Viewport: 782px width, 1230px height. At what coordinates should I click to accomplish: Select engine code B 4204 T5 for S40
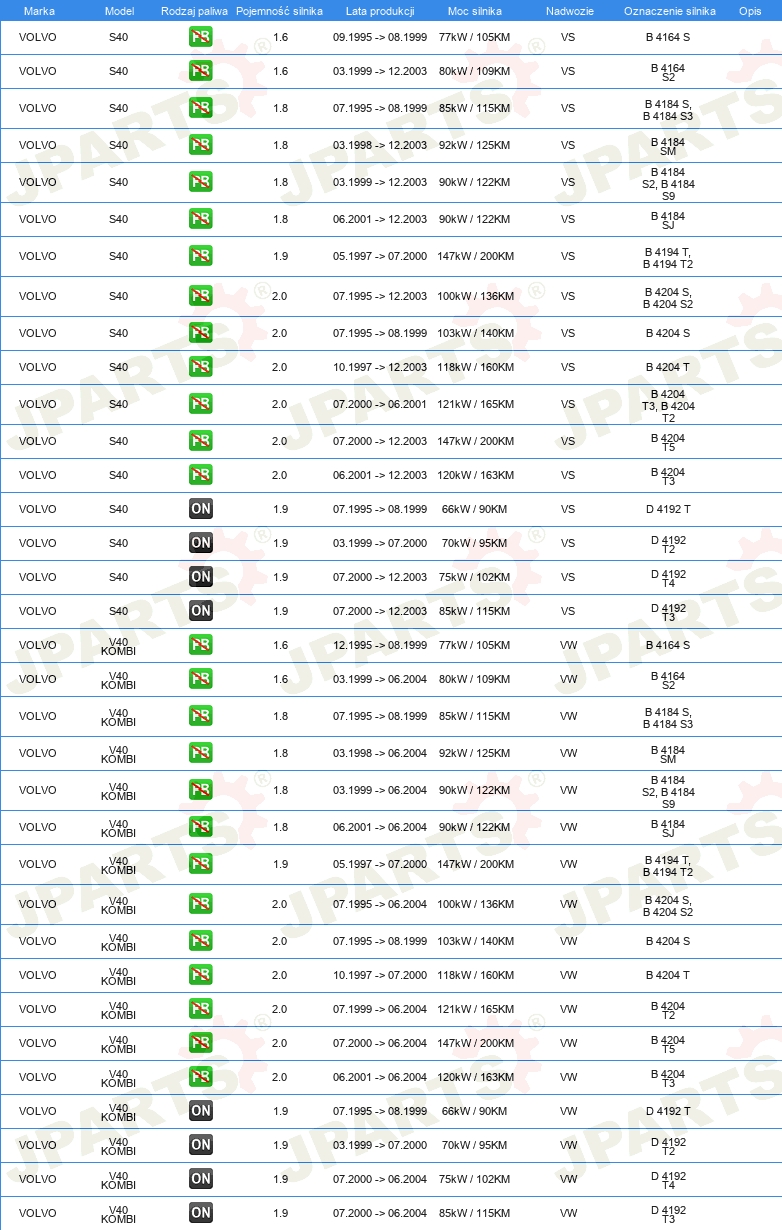pos(668,441)
